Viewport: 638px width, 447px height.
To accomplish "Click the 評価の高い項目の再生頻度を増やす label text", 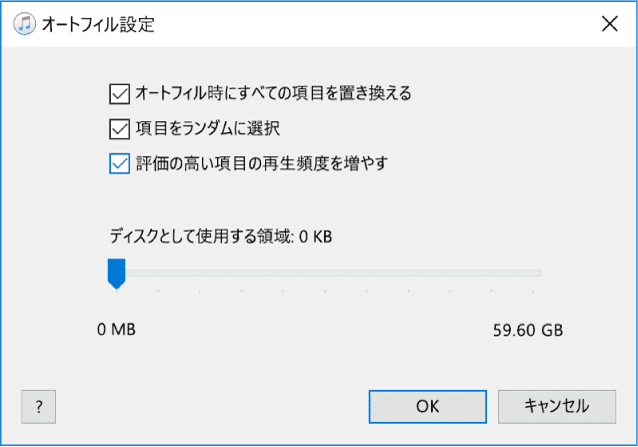I will point(261,162).
